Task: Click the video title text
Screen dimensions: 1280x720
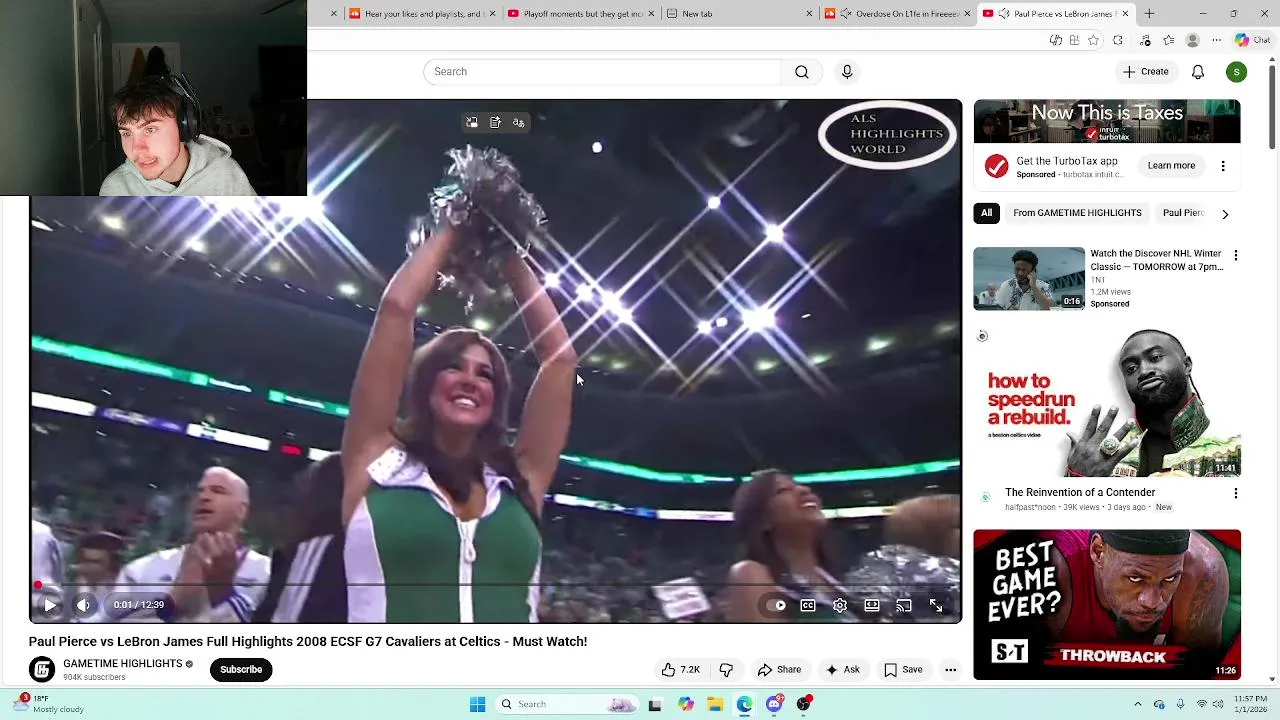Action: (308, 642)
